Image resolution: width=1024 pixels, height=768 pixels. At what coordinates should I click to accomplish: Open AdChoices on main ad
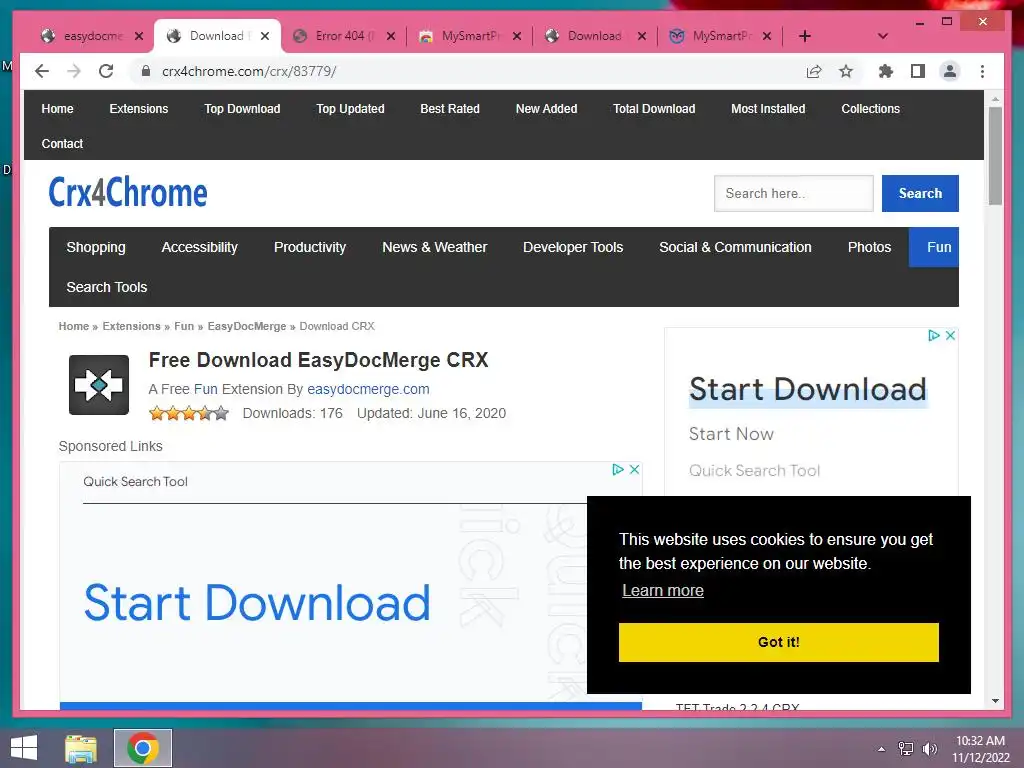(618, 470)
